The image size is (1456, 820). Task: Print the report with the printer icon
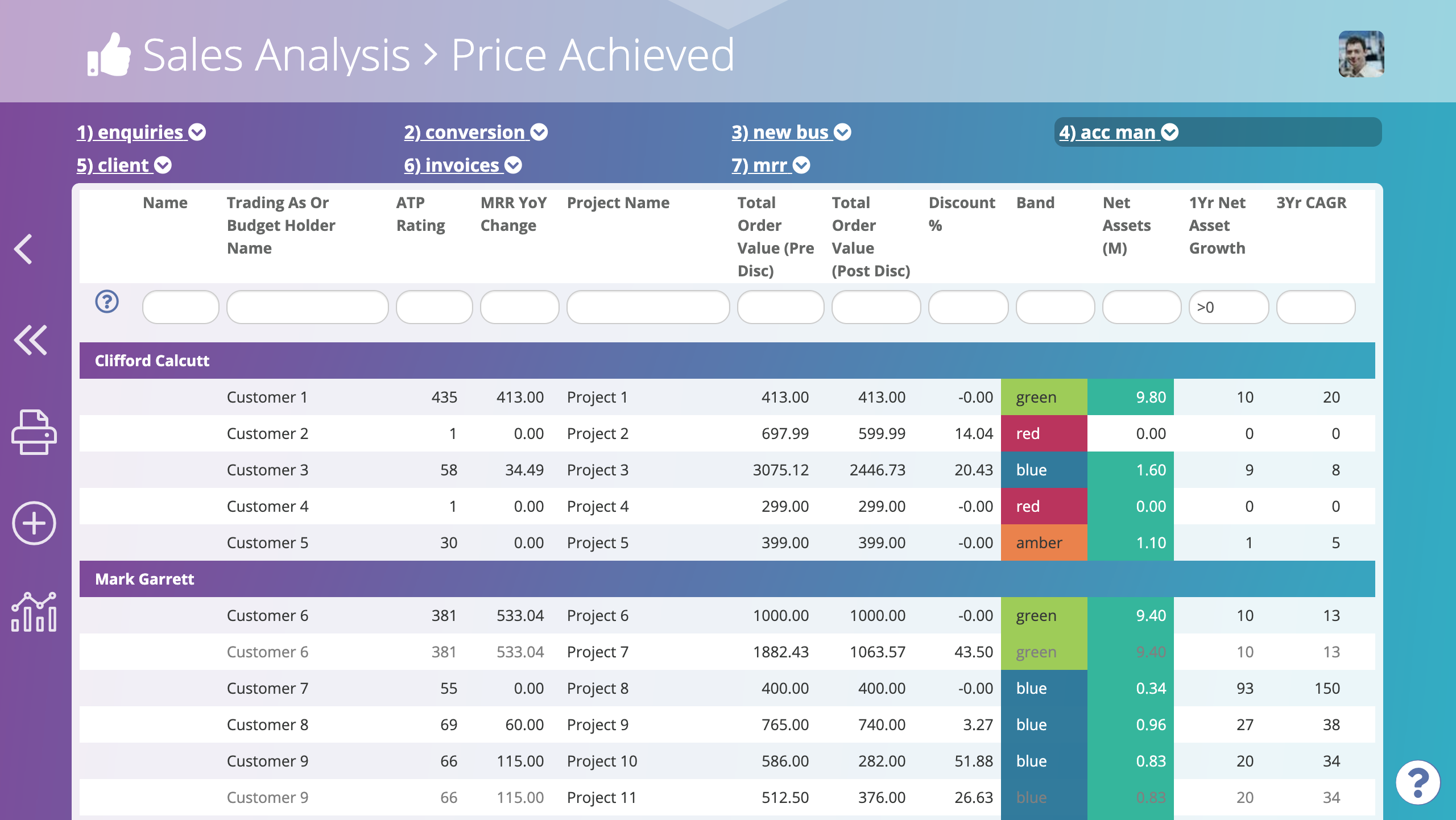[x=34, y=432]
